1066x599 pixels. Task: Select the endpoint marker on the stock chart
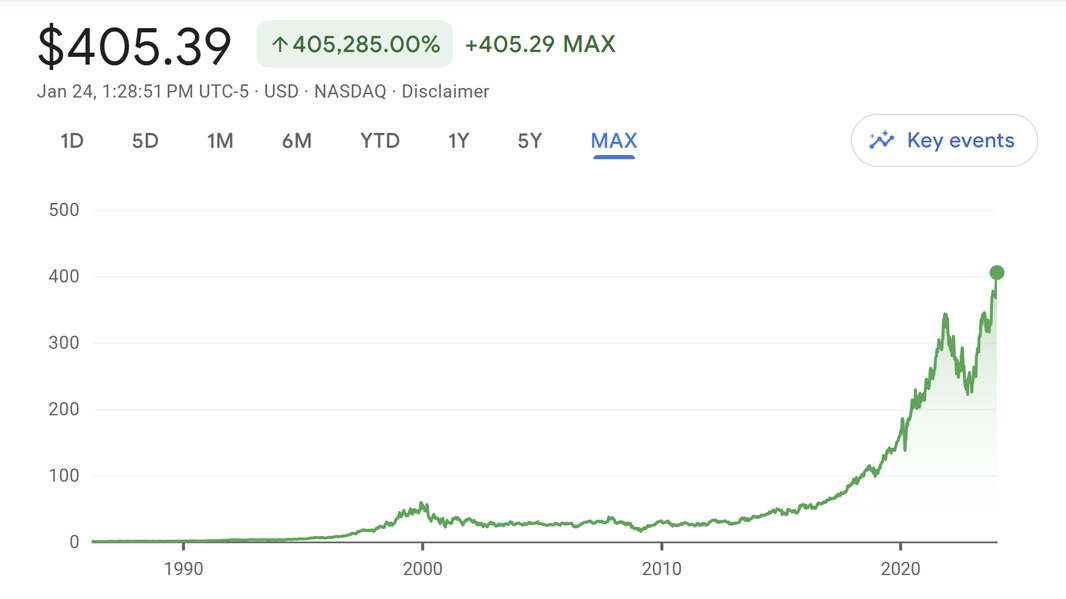(x=995, y=272)
